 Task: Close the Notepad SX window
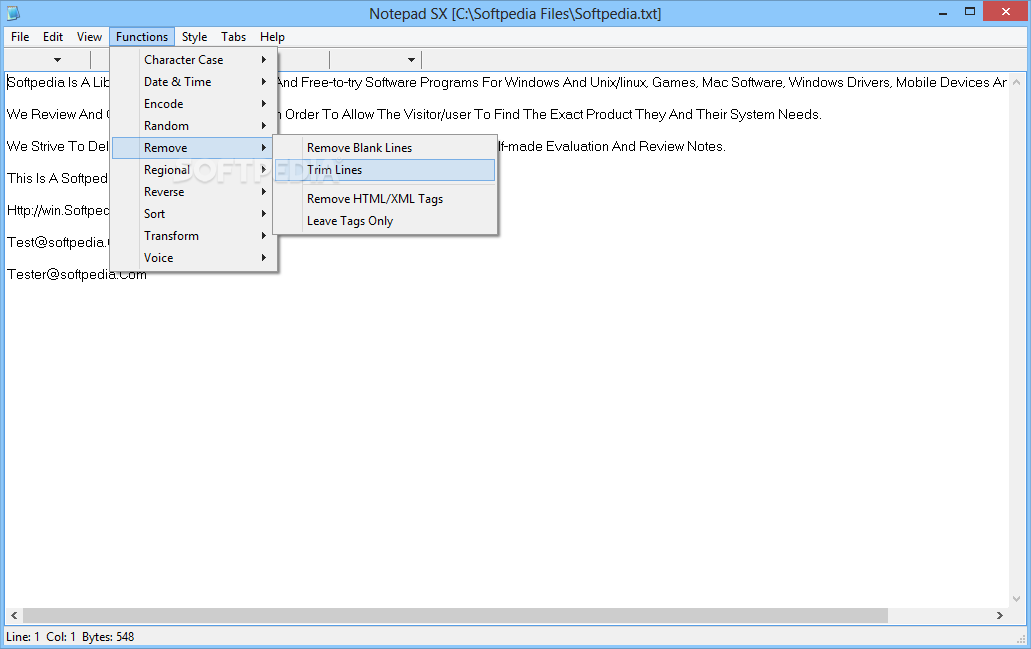(1005, 11)
